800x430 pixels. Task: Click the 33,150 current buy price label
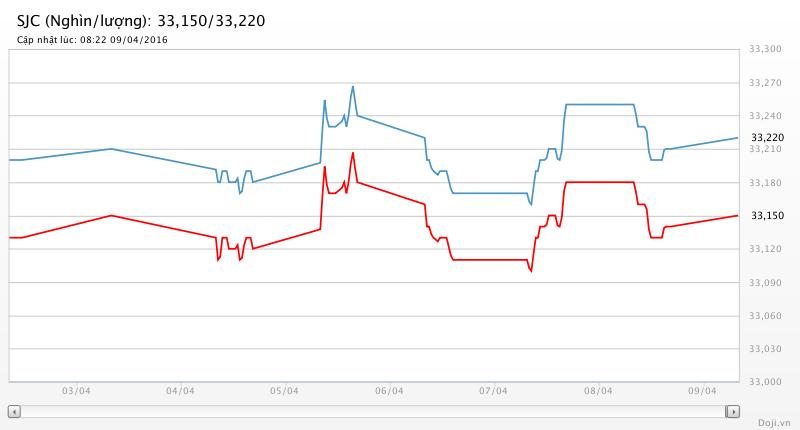pyautogui.click(x=767, y=215)
